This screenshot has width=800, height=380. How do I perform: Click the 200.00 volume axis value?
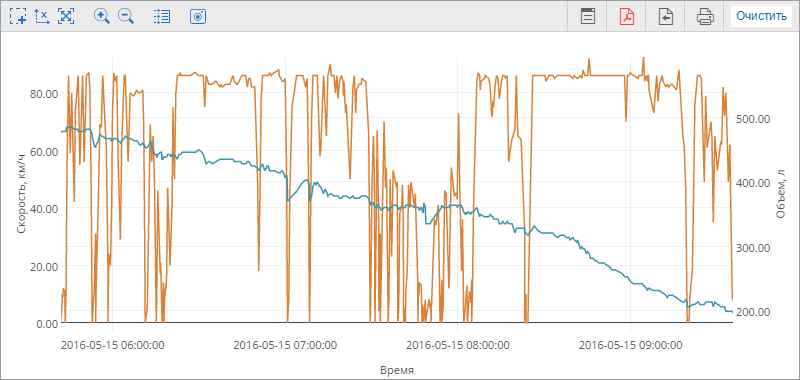coord(753,312)
